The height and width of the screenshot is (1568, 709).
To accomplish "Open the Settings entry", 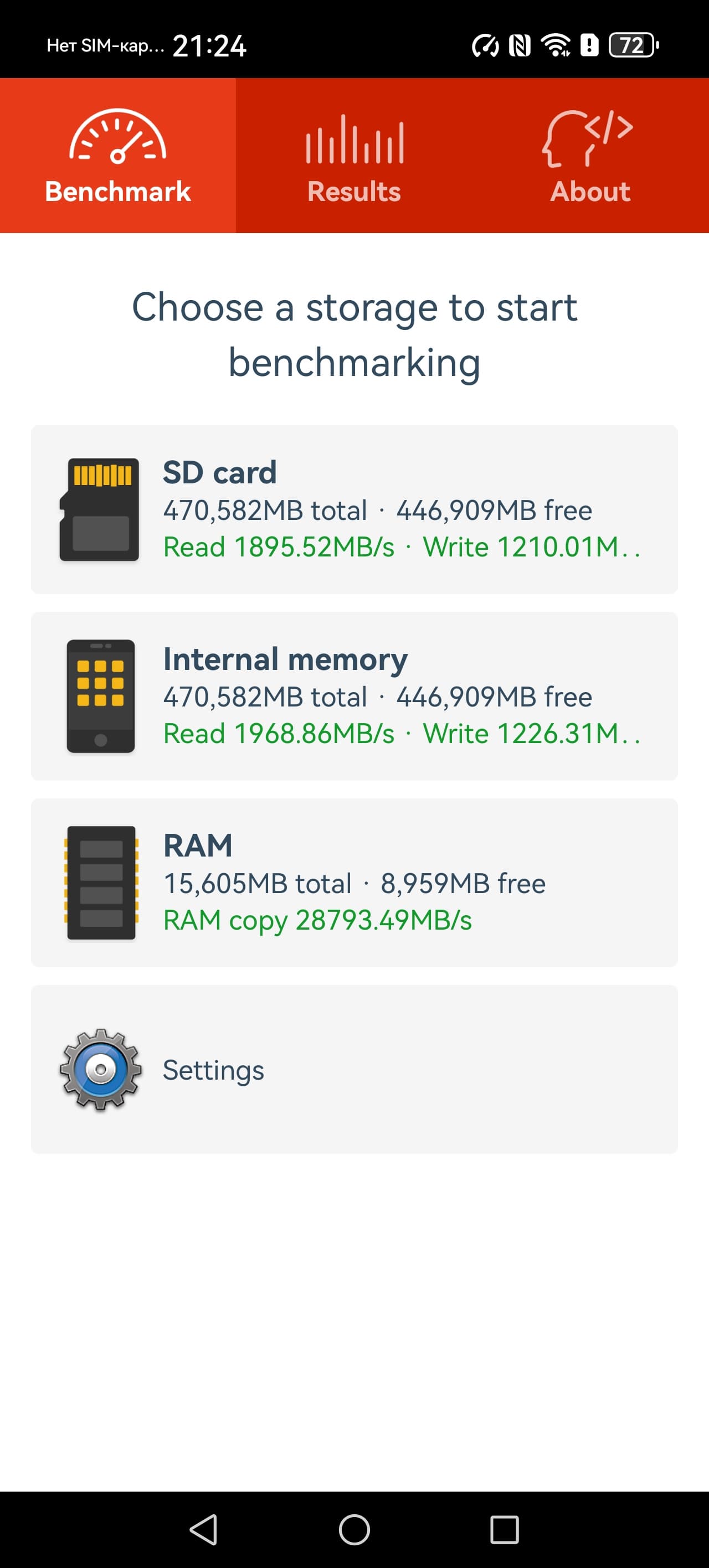I will pos(213,1070).
